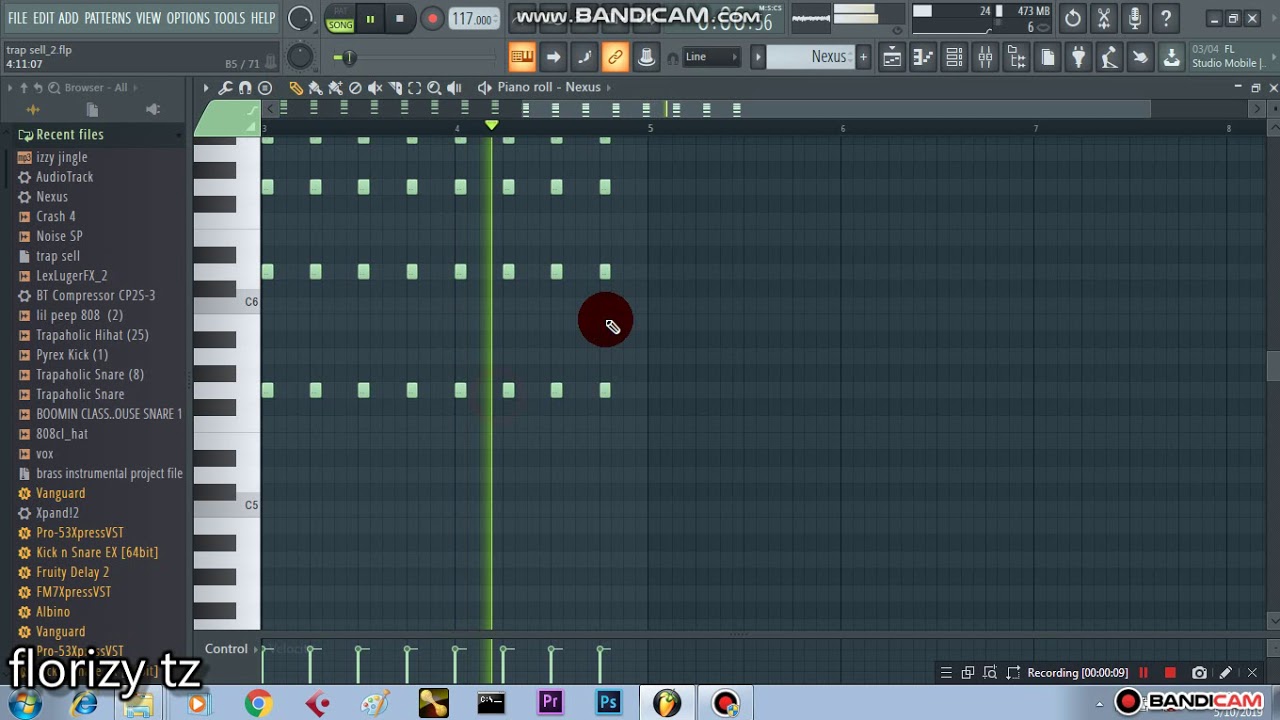Select the Draw pencil tool in piano roll
This screenshot has width=1280, height=720.
pyautogui.click(x=296, y=88)
